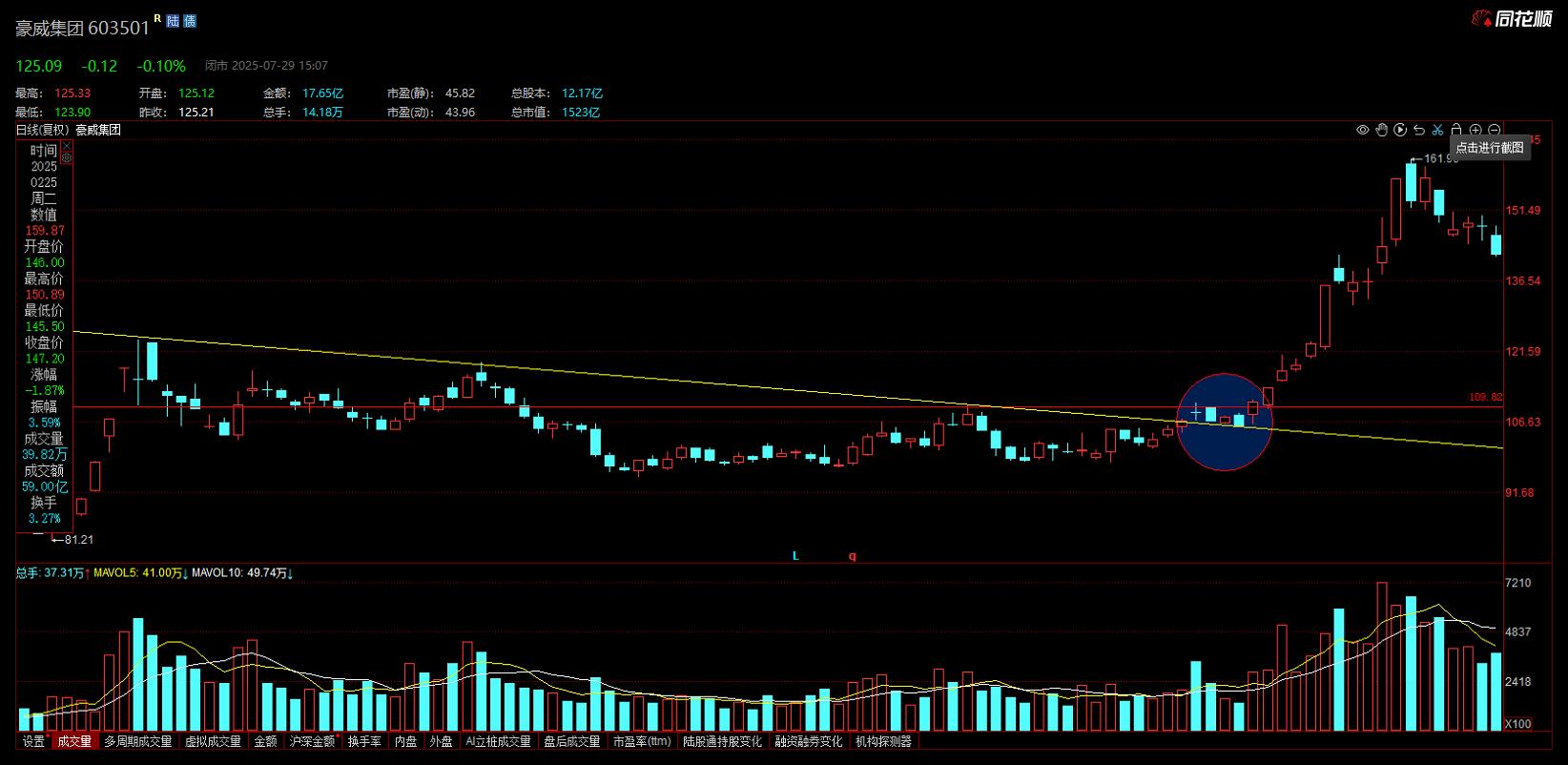Click the 最低 123.90 value
This screenshot has width=1568, height=765.
click(x=72, y=112)
